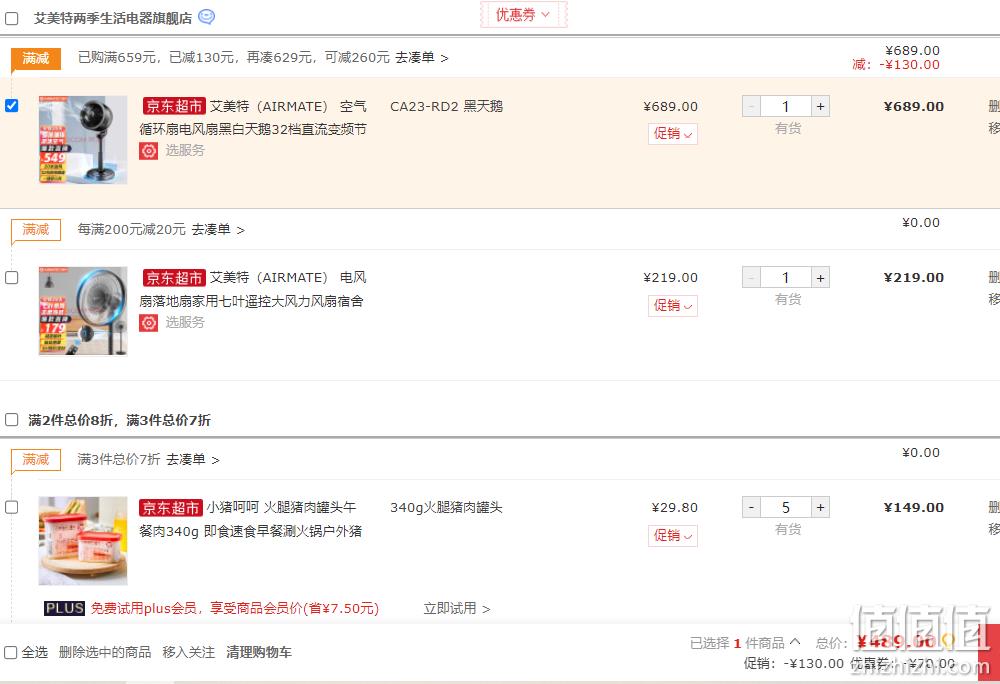Click 选服务 text under 电风扇落地扇
Viewport: 1000px width, 684px height.
click(x=185, y=323)
